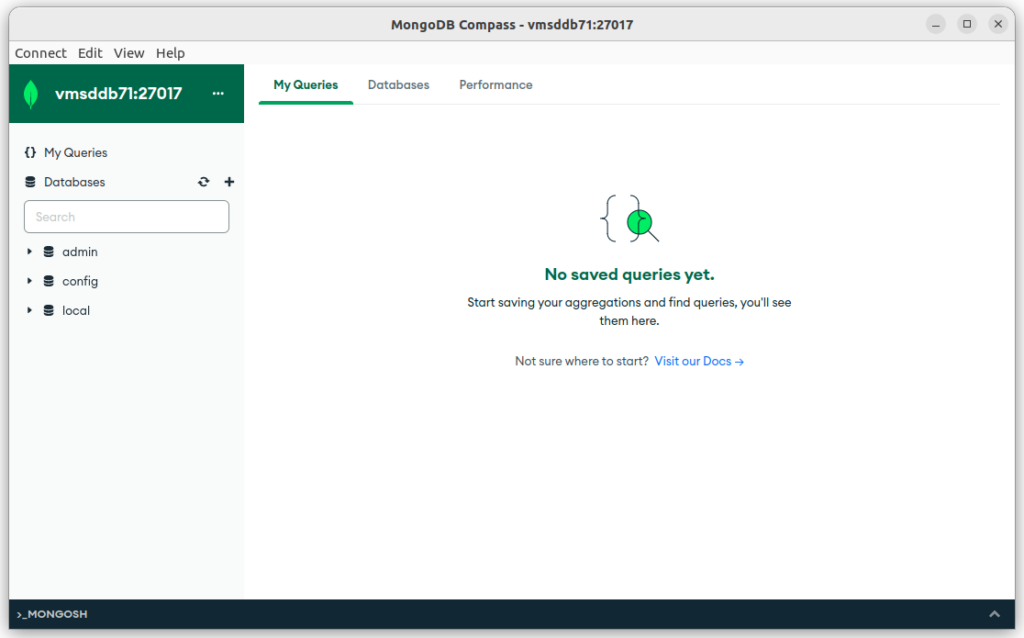Open the Visit our Docs link
Image resolution: width=1024 pixels, height=638 pixels.
[x=698, y=361]
